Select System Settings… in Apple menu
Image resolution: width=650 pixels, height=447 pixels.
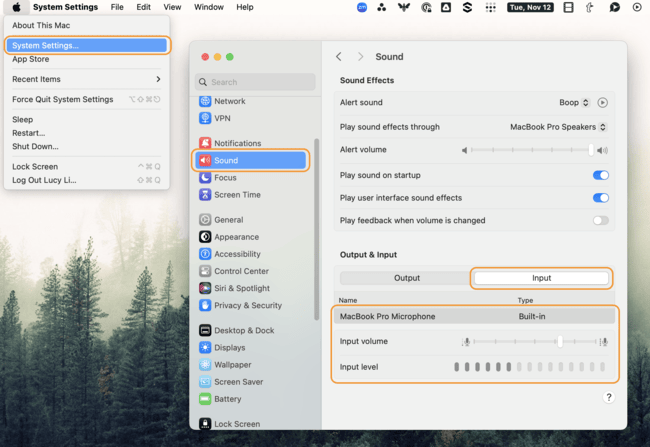(x=86, y=45)
